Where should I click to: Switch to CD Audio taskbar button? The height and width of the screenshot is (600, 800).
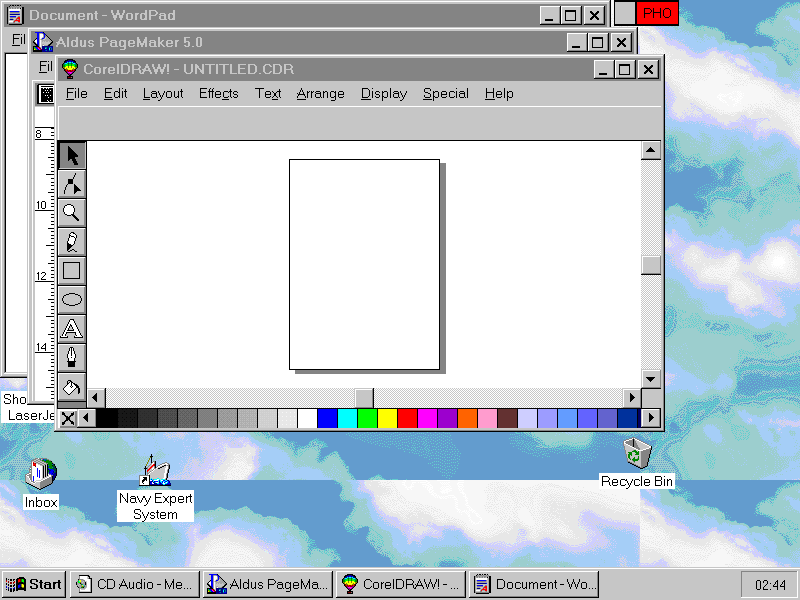134,584
